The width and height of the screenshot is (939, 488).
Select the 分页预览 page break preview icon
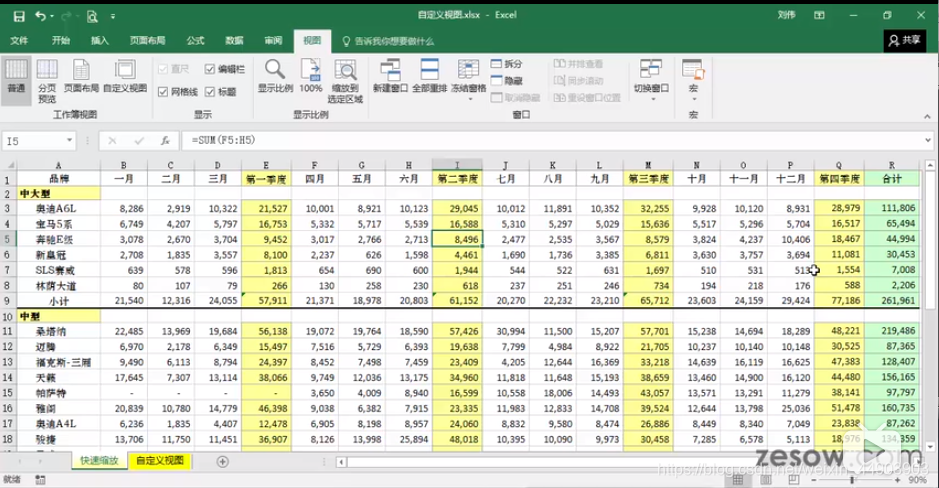point(47,81)
